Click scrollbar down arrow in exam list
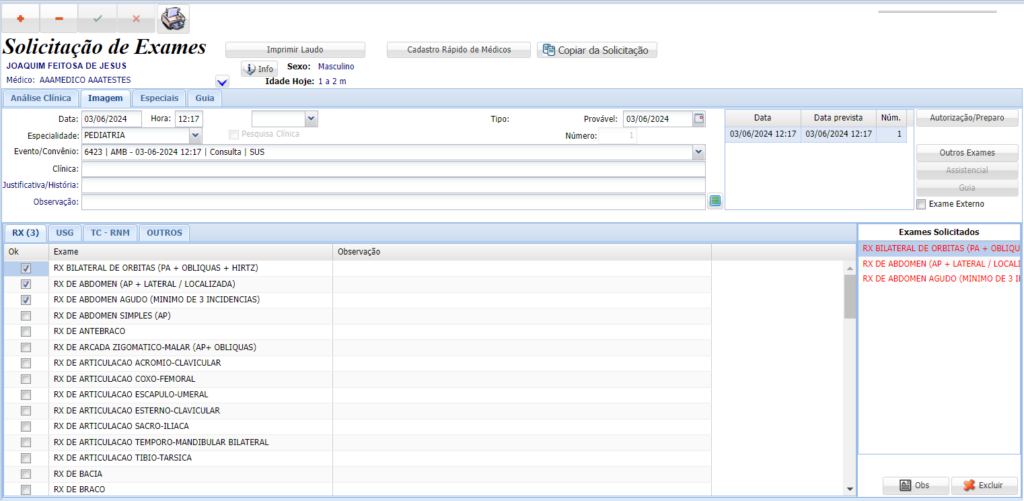Screen dimensions: 1024x501 (849, 489)
